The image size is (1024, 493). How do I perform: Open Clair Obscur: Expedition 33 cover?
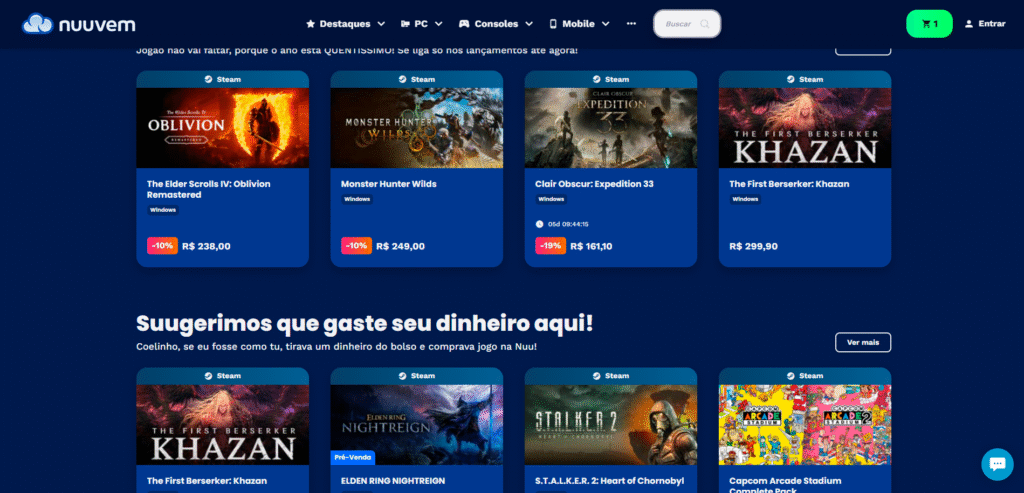[611, 128]
